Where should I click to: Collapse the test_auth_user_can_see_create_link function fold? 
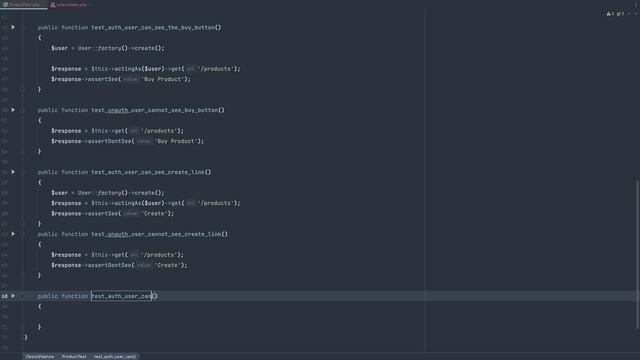pyautogui.click(x=23, y=172)
